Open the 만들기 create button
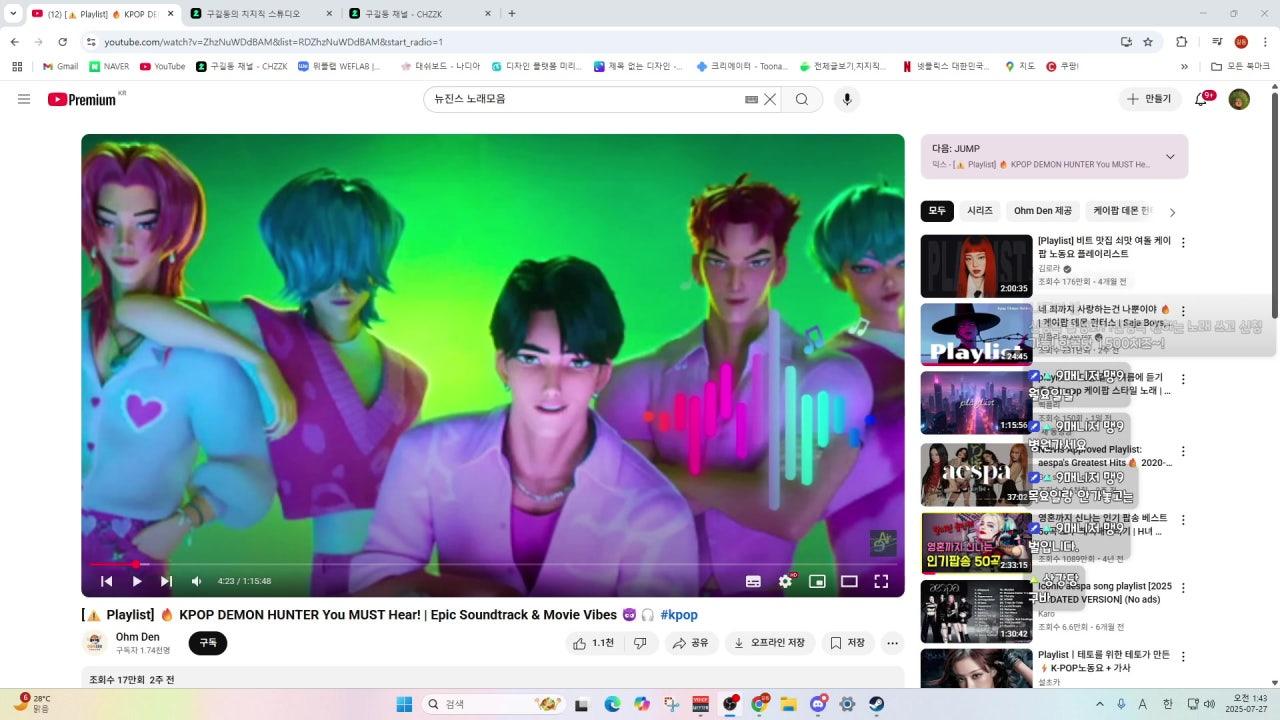Image resolution: width=1280 pixels, height=720 pixels. click(x=1149, y=99)
